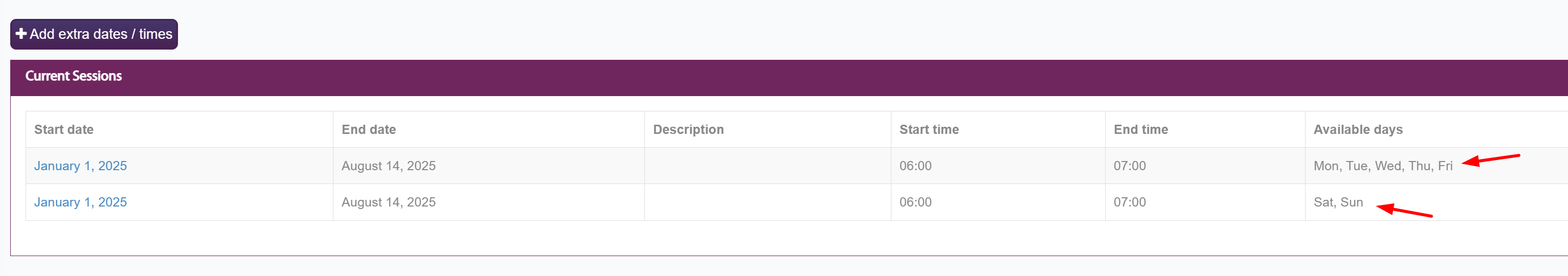The height and width of the screenshot is (276, 1568).
Task: Click the Current Sessions panel heading
Action: [x=74, y=77]
